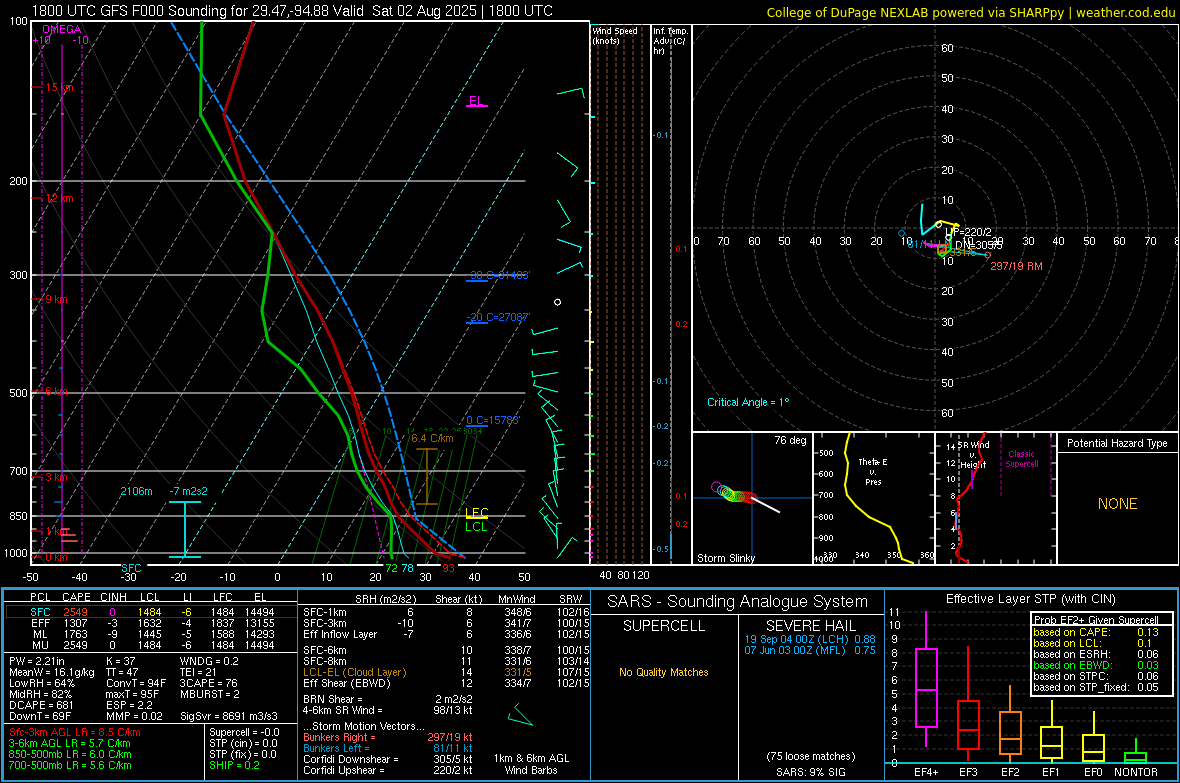Select the 3-6km AGL LR = 5.7 C/km line

[x=70, y=743]
